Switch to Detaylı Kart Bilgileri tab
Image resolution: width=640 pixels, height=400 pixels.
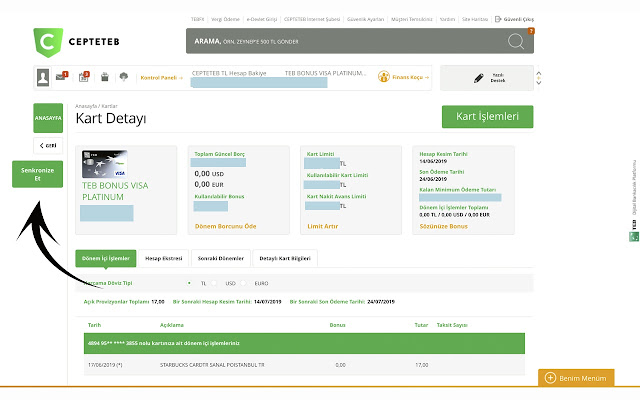285,258
